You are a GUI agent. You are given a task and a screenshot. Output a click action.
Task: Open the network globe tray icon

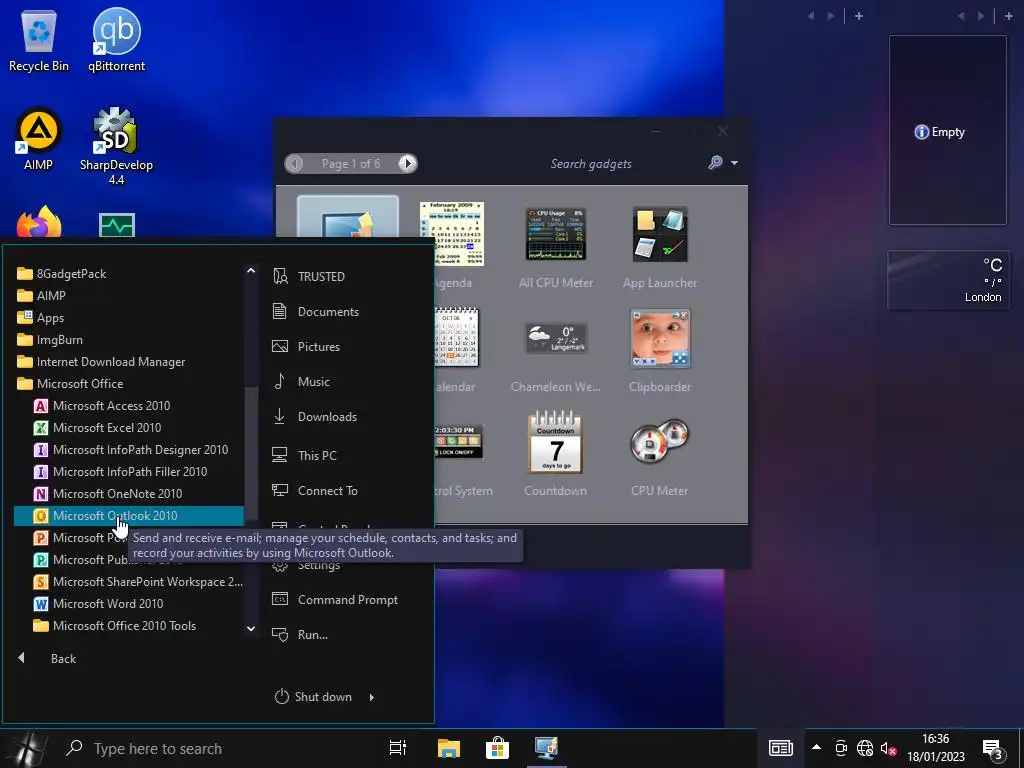tap(865, 748)
